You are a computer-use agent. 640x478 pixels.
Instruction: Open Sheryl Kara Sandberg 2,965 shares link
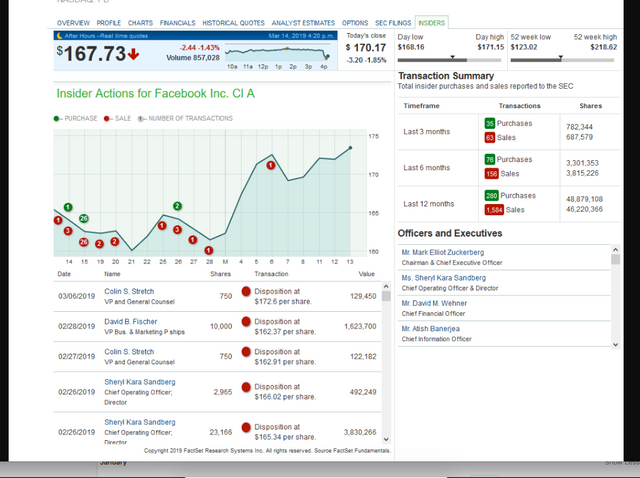140,382
